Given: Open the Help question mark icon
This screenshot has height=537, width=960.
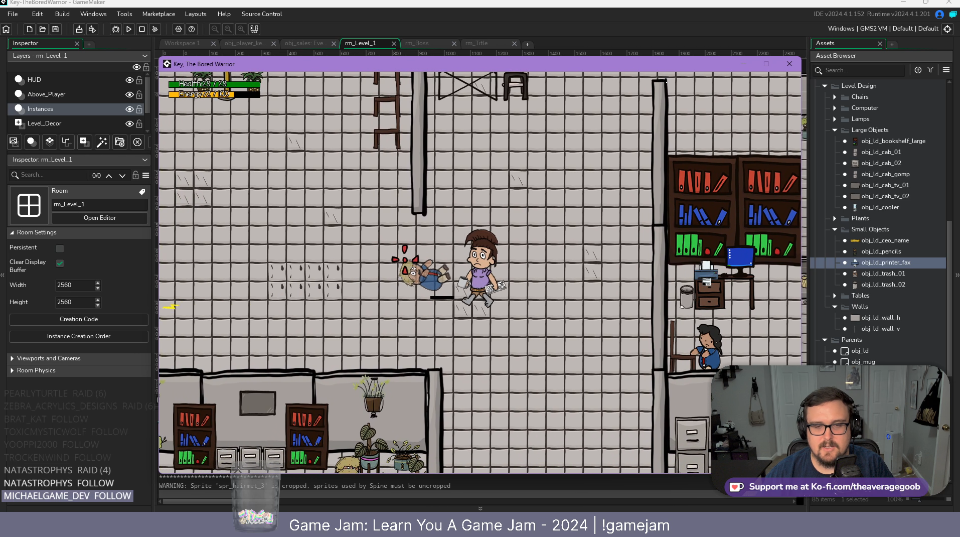Looking at the screenshot, I should 192,29.
